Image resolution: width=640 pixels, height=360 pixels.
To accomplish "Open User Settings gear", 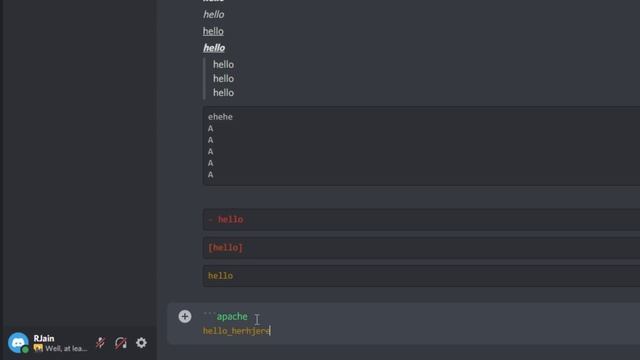I will (x=141, y=343).
